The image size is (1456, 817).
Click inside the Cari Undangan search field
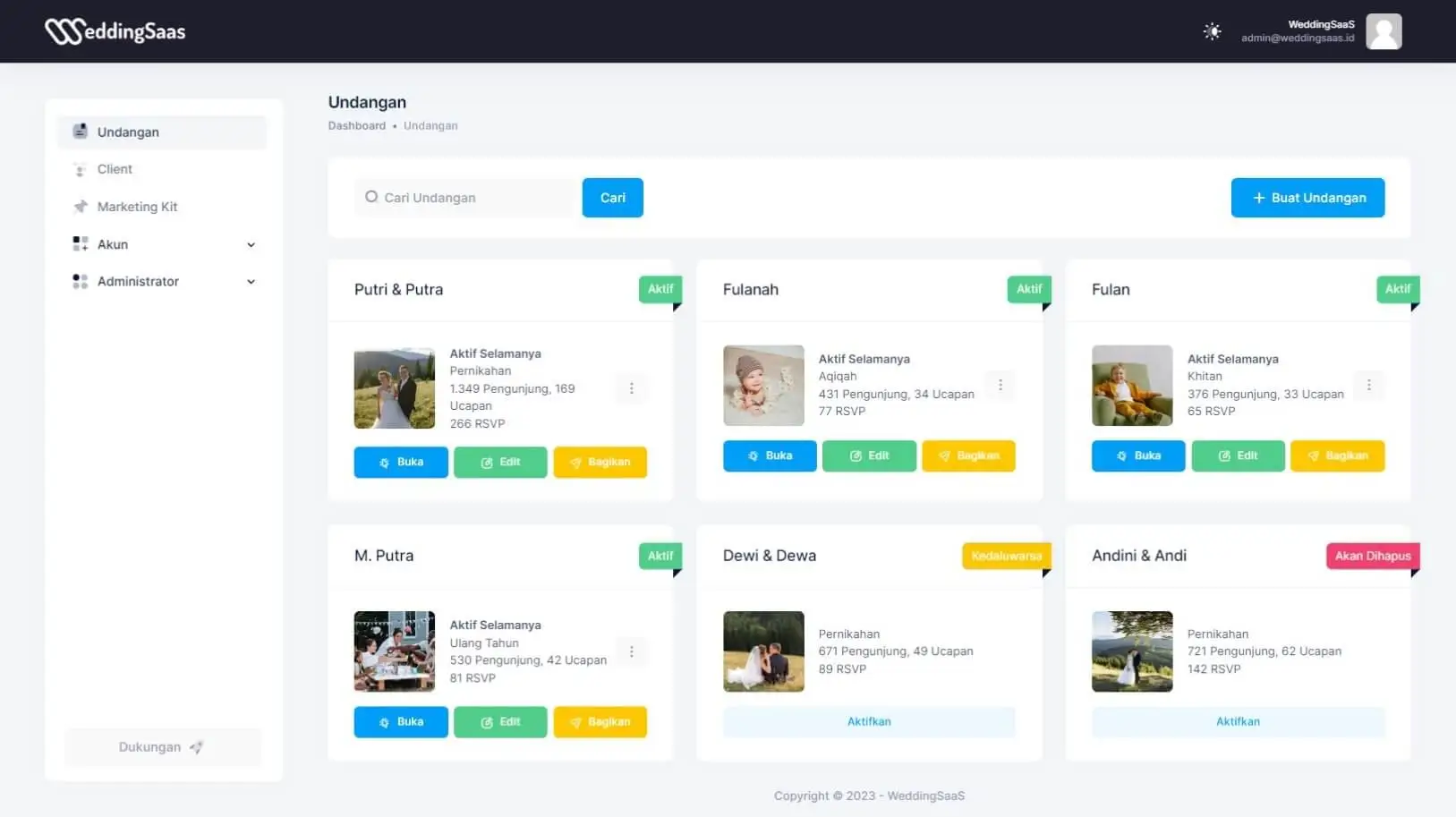tap(465, 197)
